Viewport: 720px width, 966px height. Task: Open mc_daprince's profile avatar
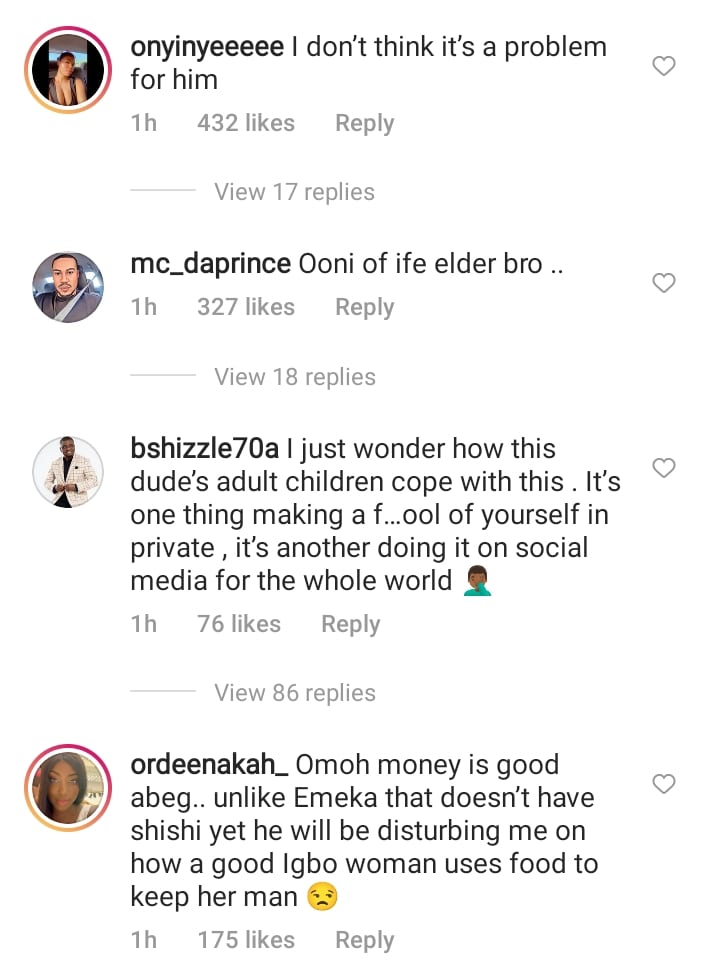(67, 287)
